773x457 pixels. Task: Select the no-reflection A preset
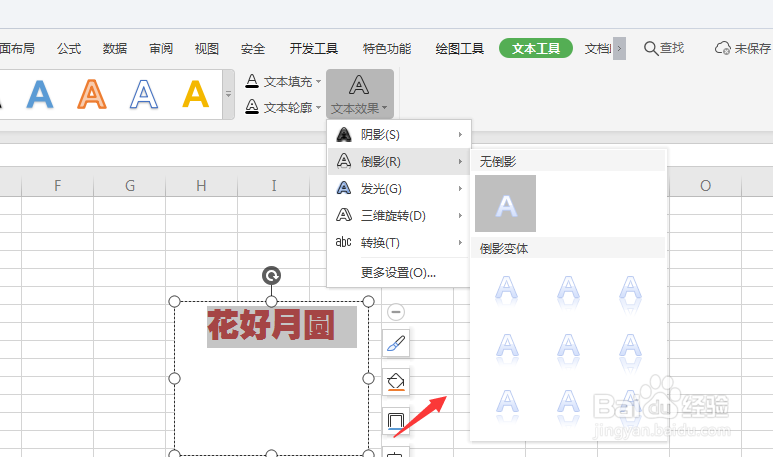505,204
